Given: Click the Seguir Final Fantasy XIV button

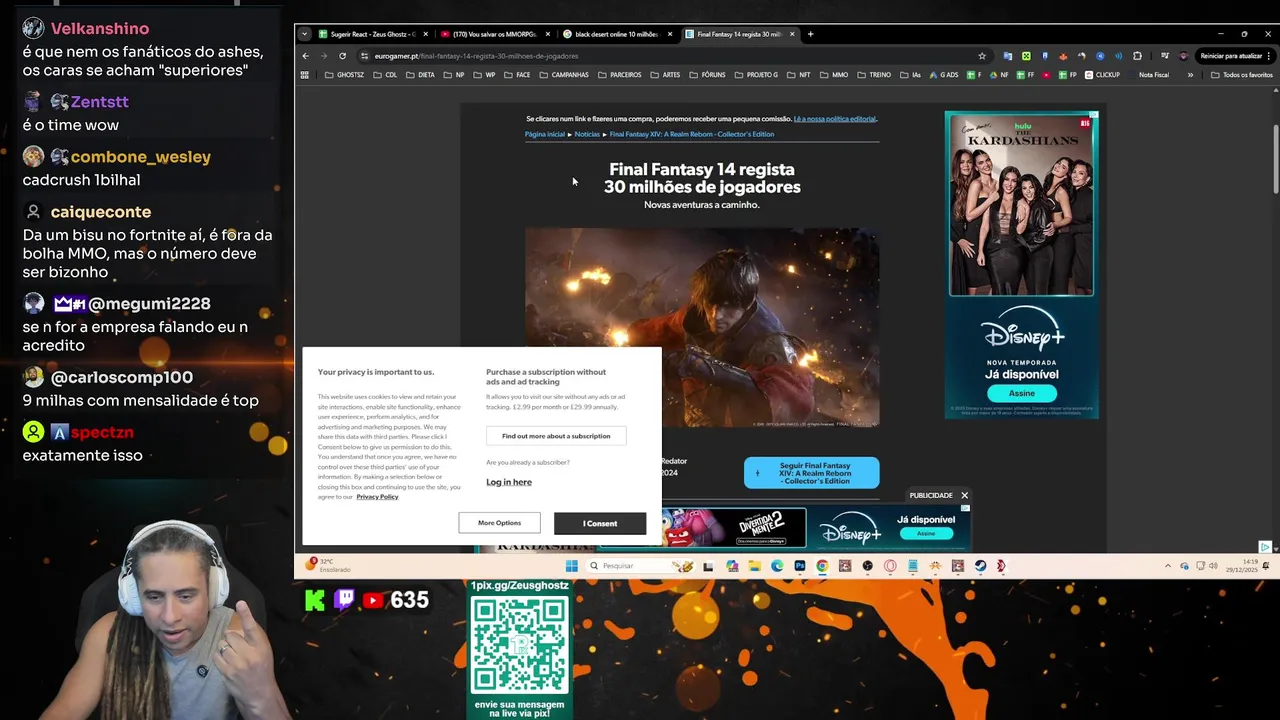Looking at the screenshot, I should 811,473.
